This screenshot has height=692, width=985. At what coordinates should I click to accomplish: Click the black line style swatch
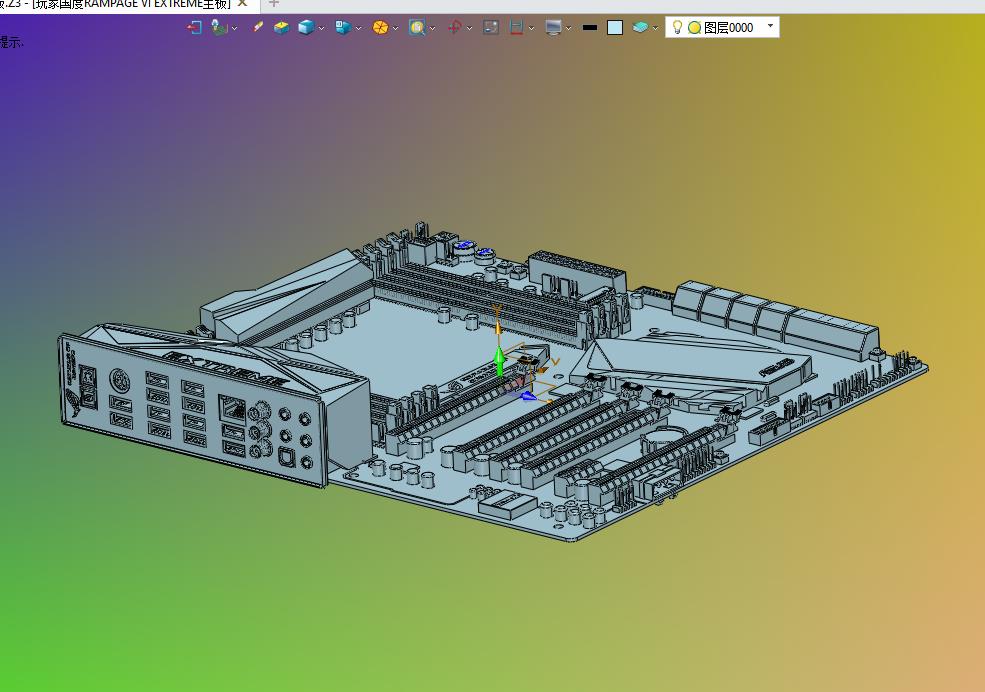pyautogui.click(x=590, y=28)
